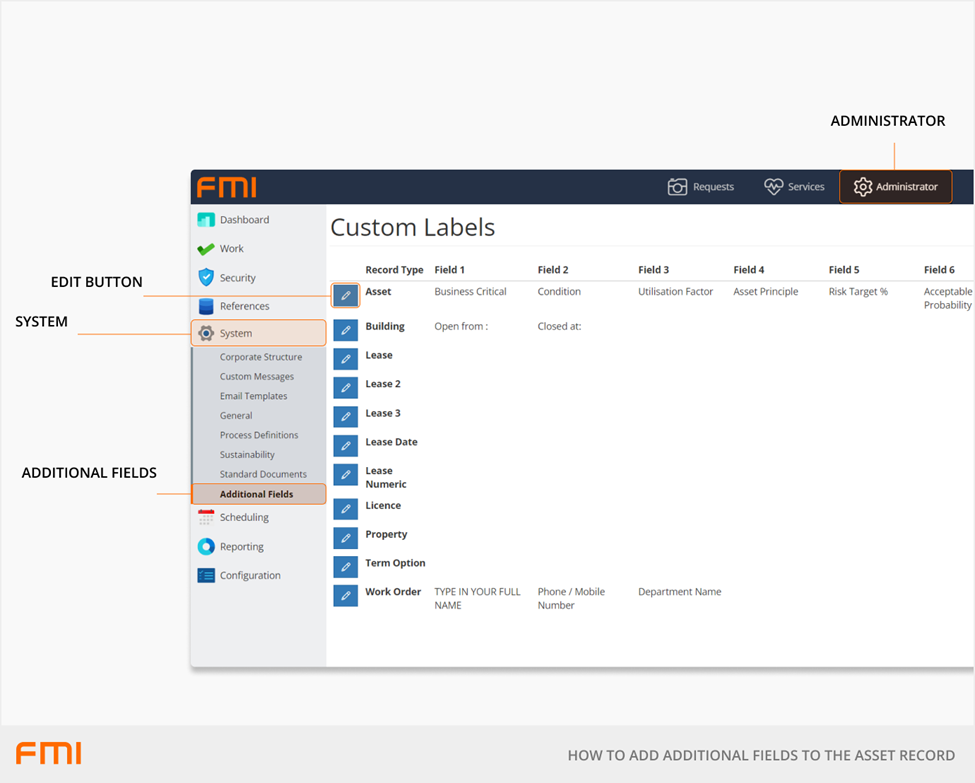
Task: Switch to the Requests tab
Action: click(x=700, y=187)
